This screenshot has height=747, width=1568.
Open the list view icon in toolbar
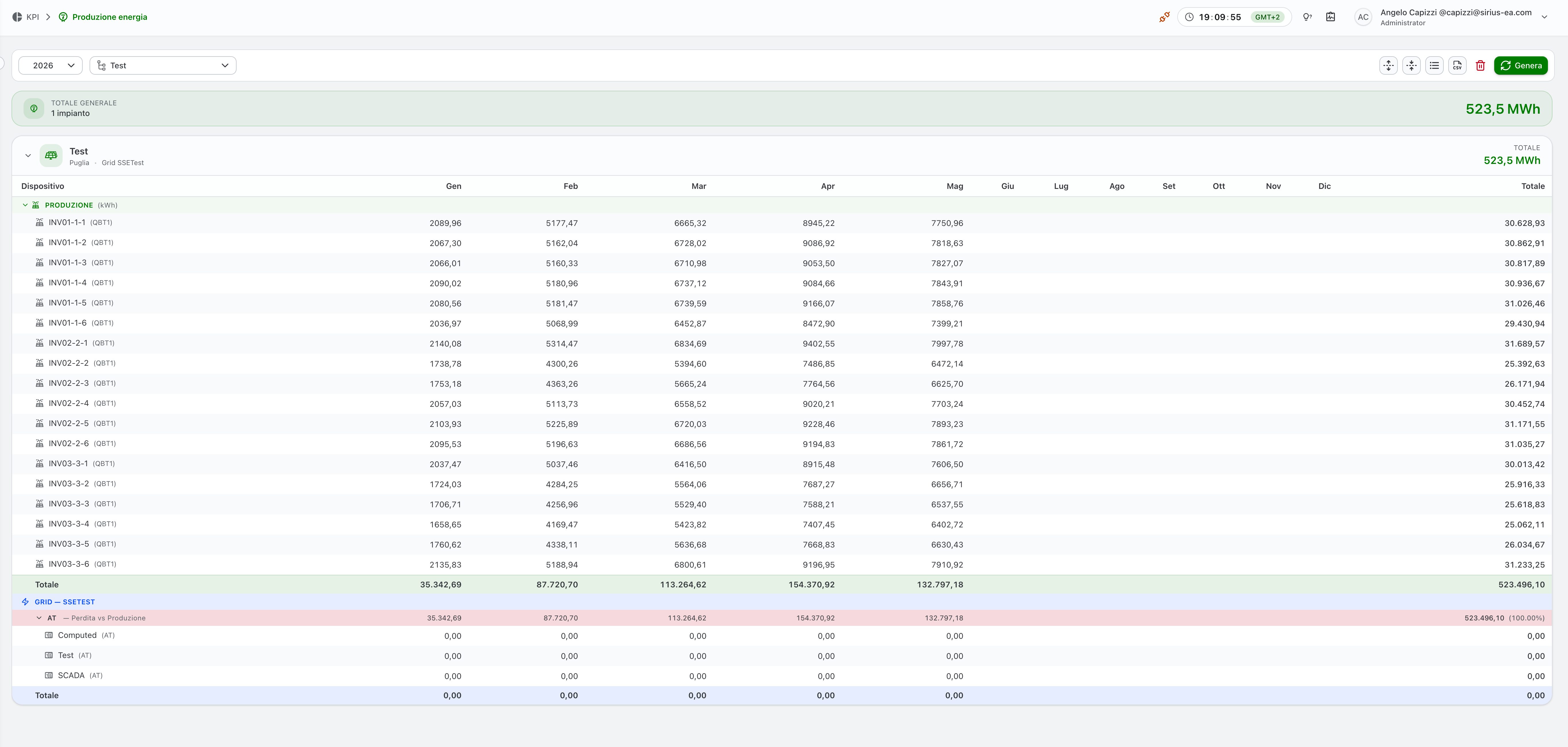pos(1435,66)
